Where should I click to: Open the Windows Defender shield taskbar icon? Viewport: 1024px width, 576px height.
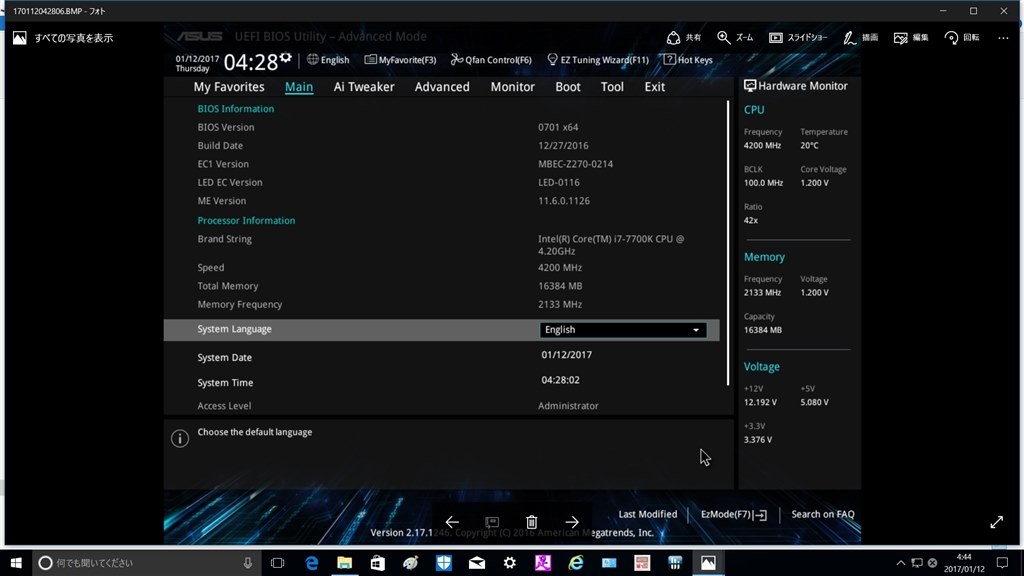pos(443,563)
